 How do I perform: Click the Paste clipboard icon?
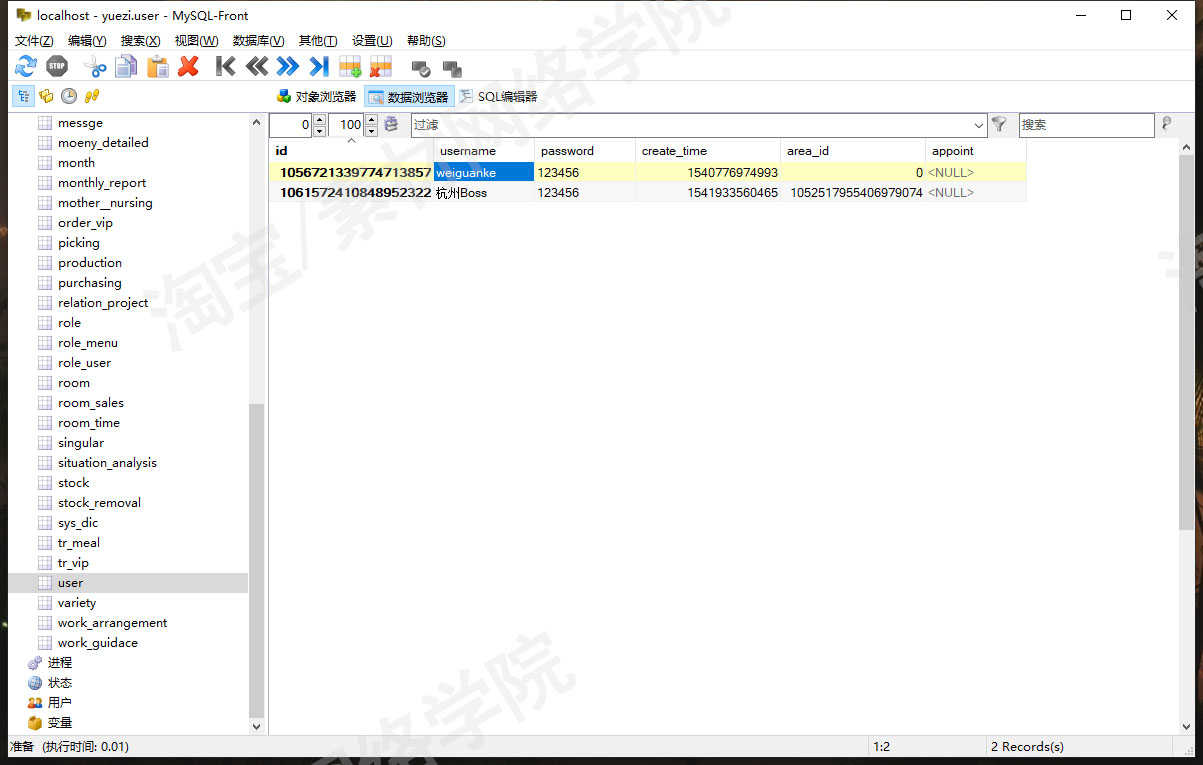(x=157, y=67)
